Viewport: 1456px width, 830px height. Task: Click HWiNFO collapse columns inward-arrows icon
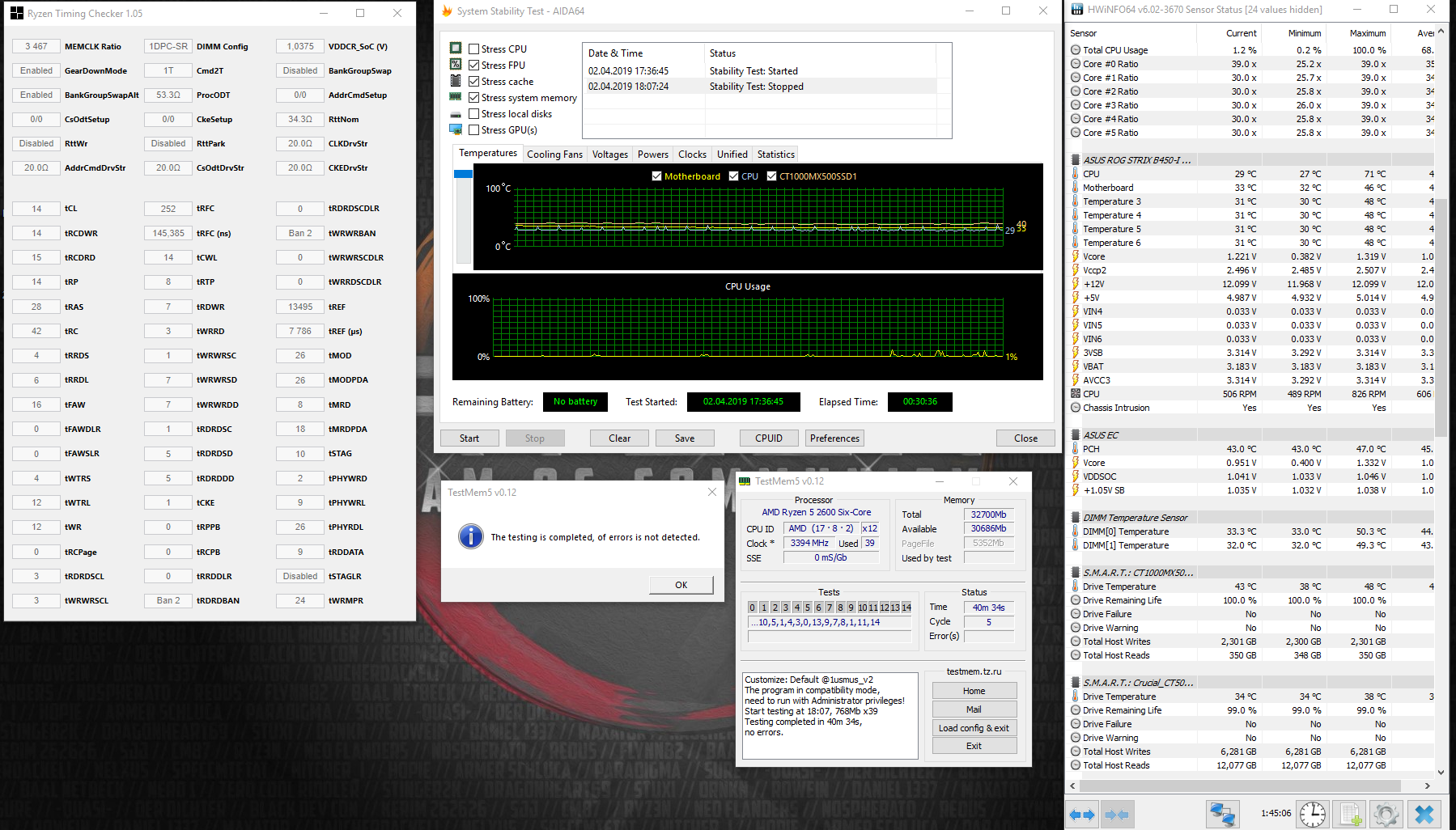[x=1117, y=815]
